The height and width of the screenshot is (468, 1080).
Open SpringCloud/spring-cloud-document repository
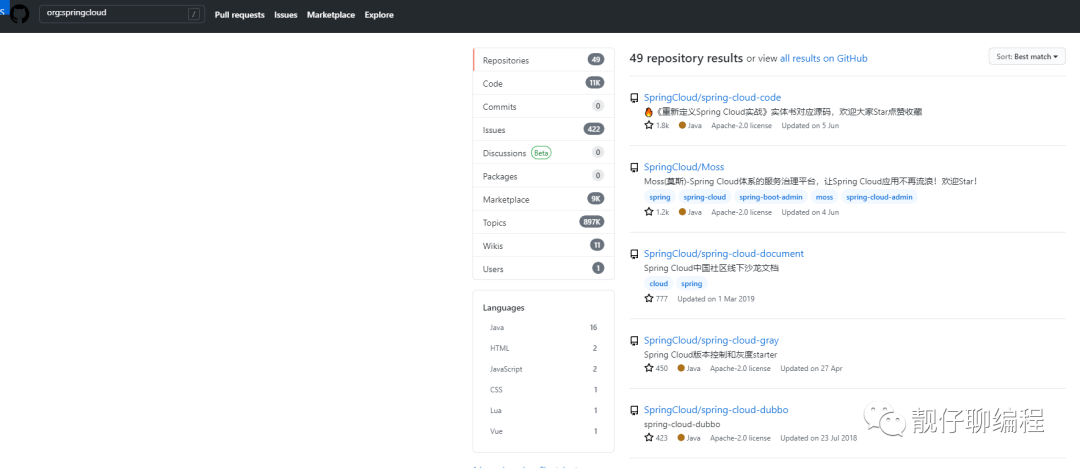(x=724, y=254)
